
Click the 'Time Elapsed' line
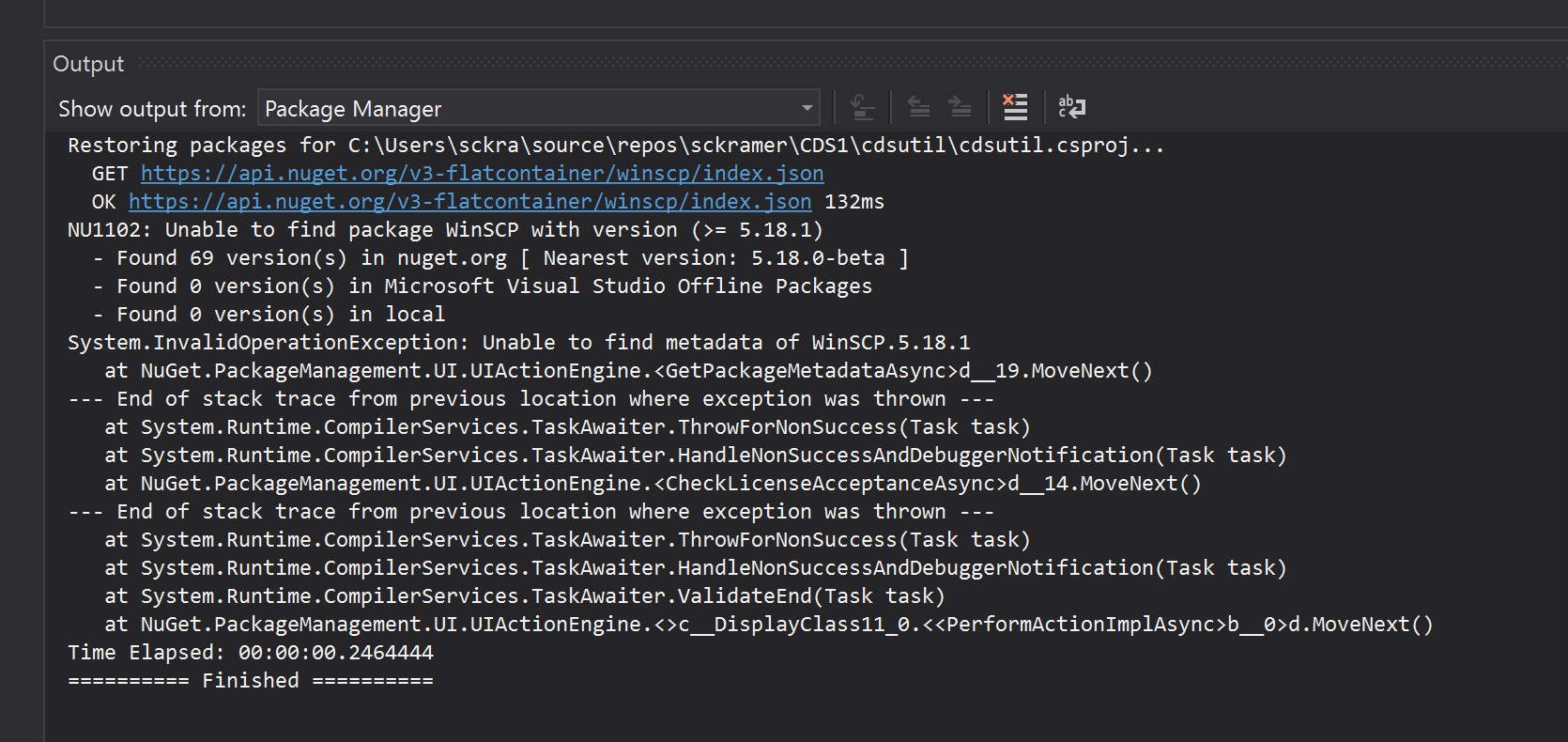coord(250,653)
